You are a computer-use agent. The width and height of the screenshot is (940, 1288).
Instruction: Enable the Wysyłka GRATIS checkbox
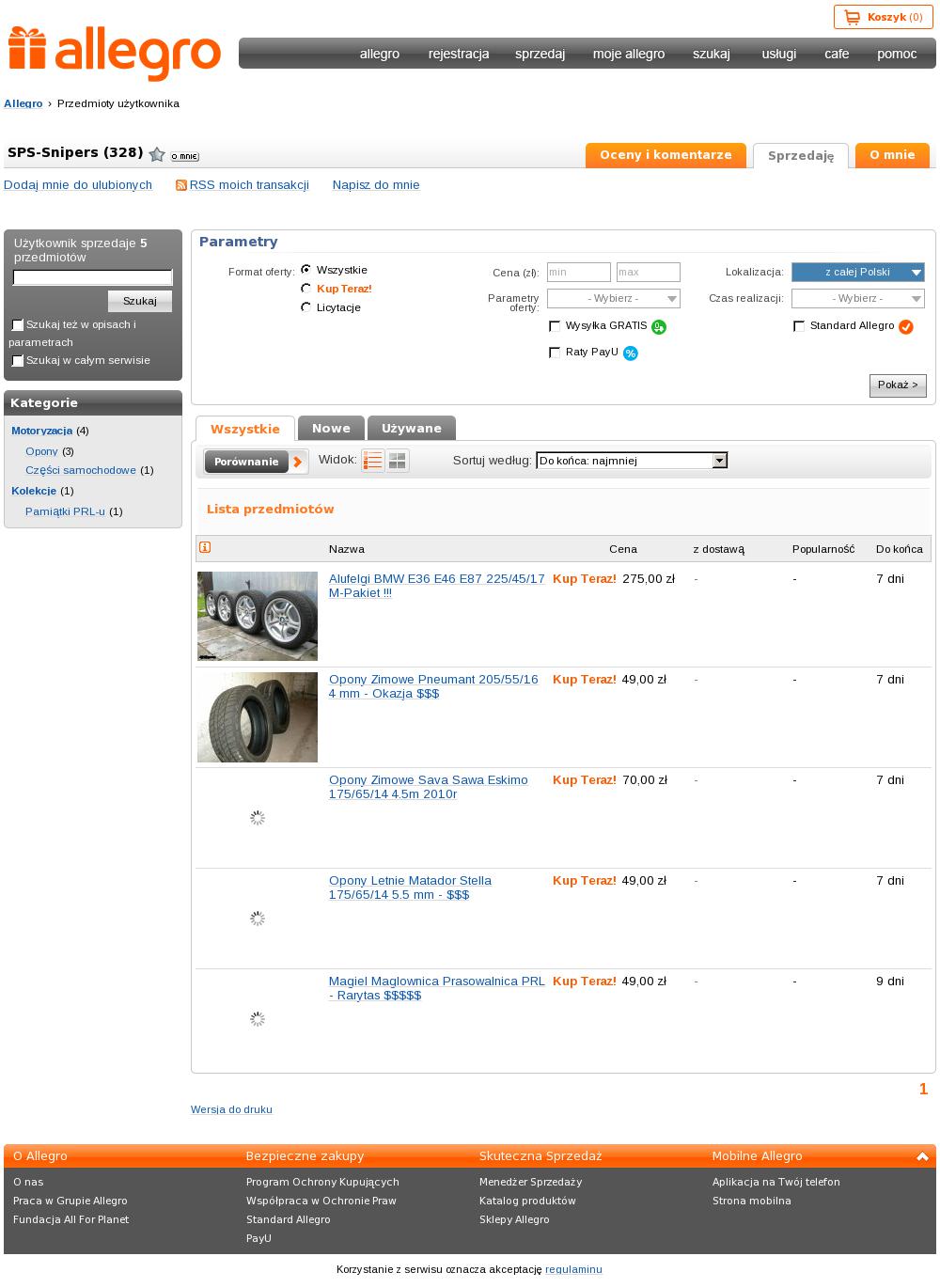555,326
